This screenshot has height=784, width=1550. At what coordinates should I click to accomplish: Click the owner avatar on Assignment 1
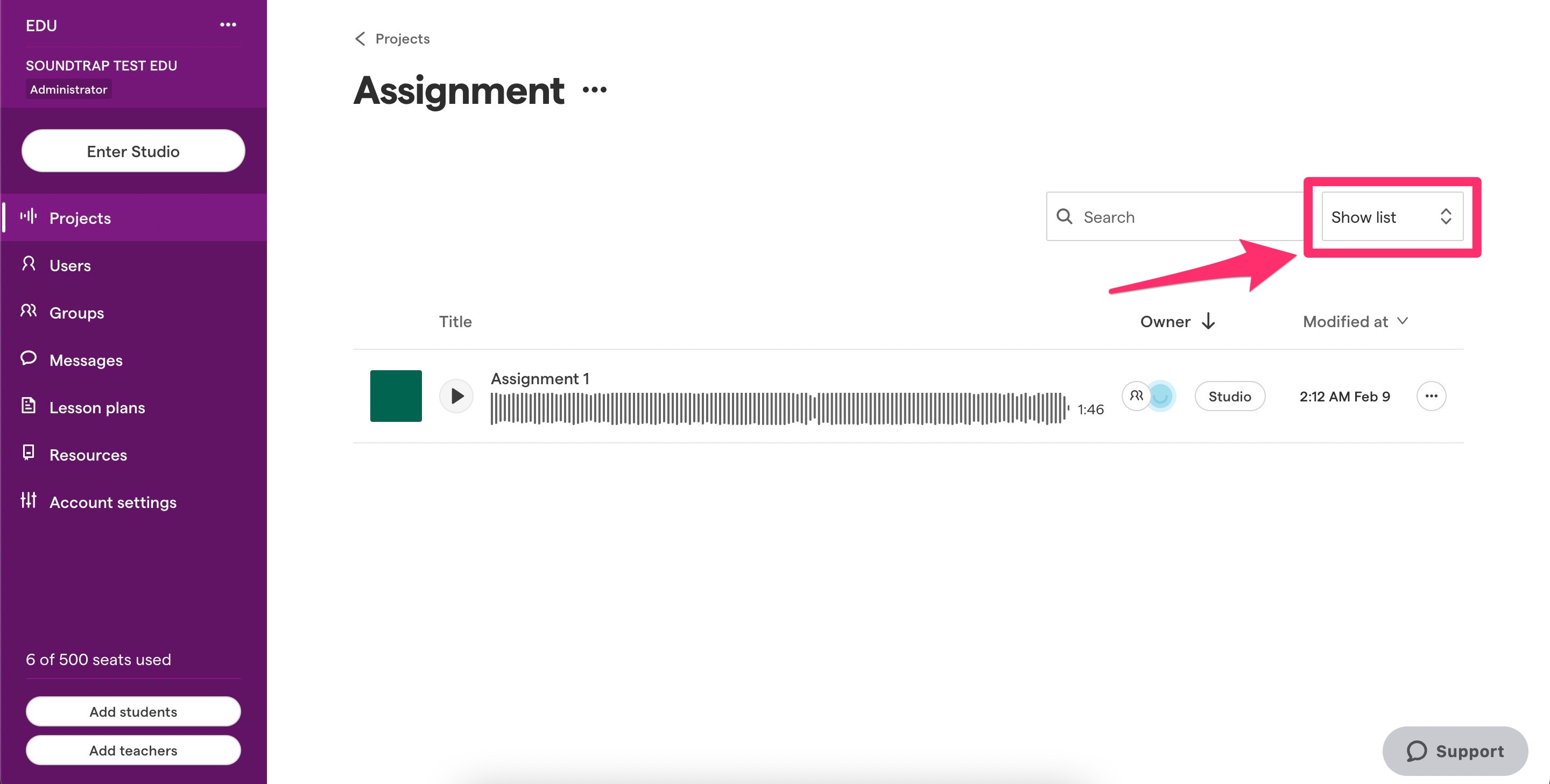click(x=1161, y=396)
